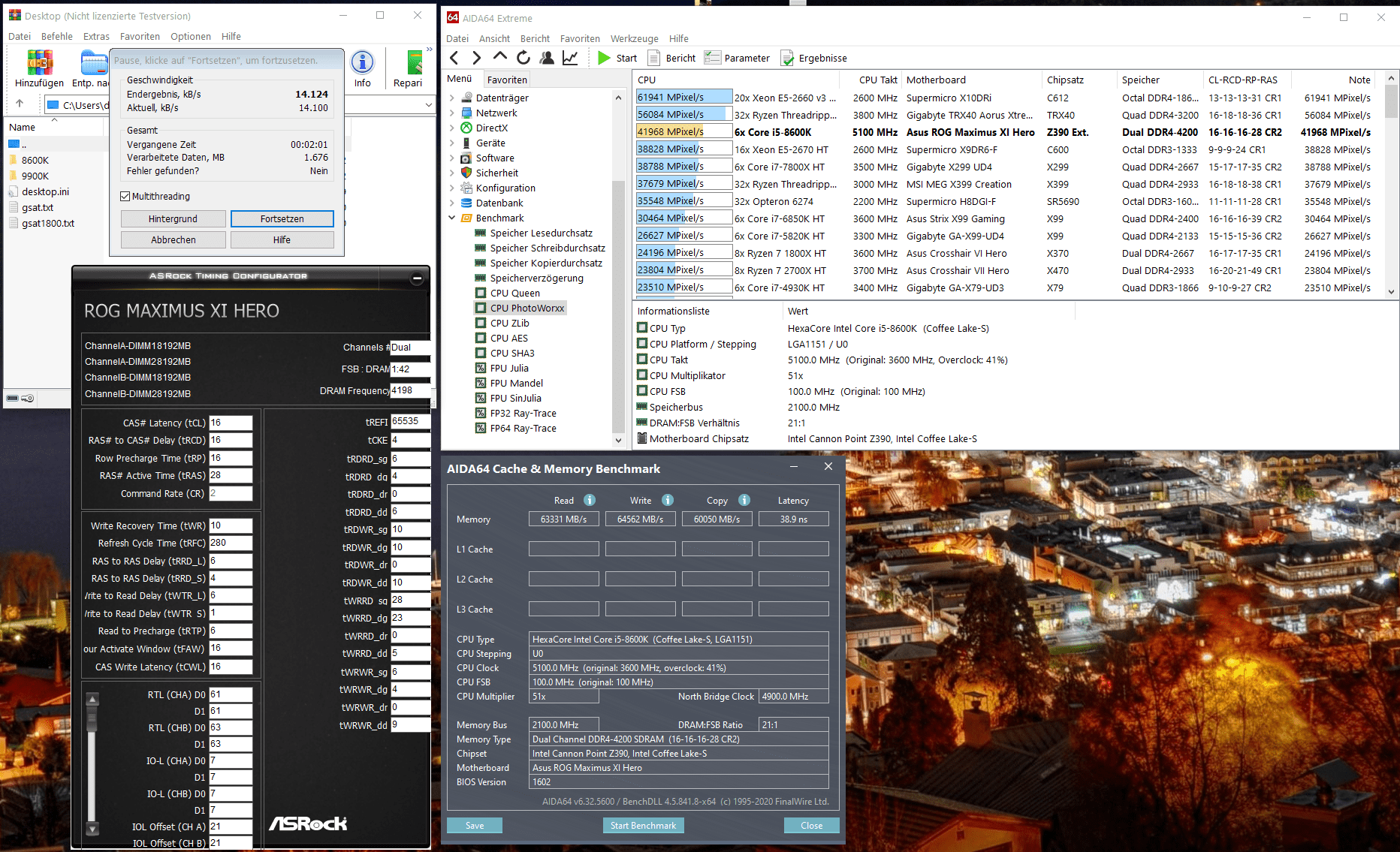1400x852 pixels.
Task: Click the AIDA64 back navigation arrow
Action: [x=454, y=58]
